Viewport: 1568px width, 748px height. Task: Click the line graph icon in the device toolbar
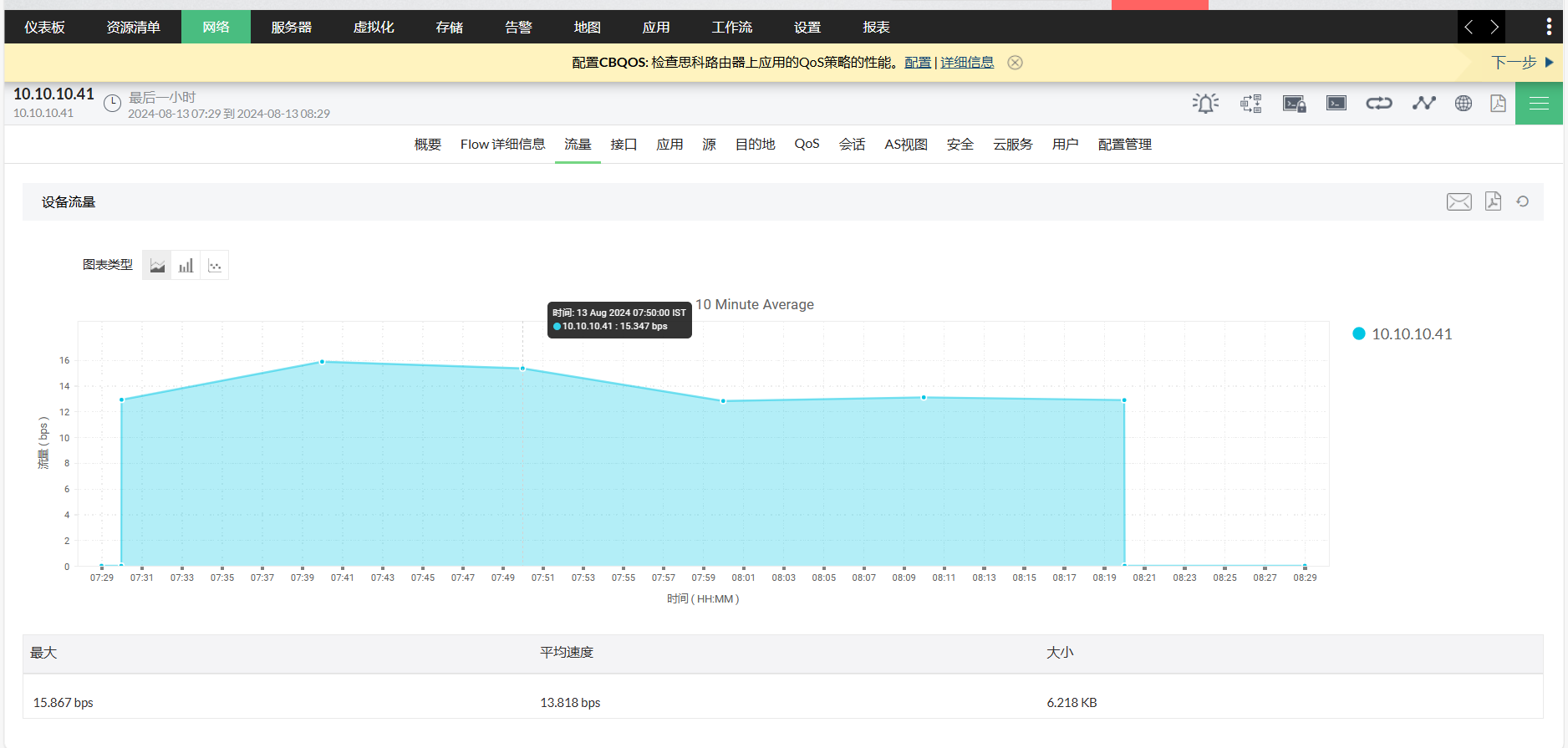tap(1423, 104)
